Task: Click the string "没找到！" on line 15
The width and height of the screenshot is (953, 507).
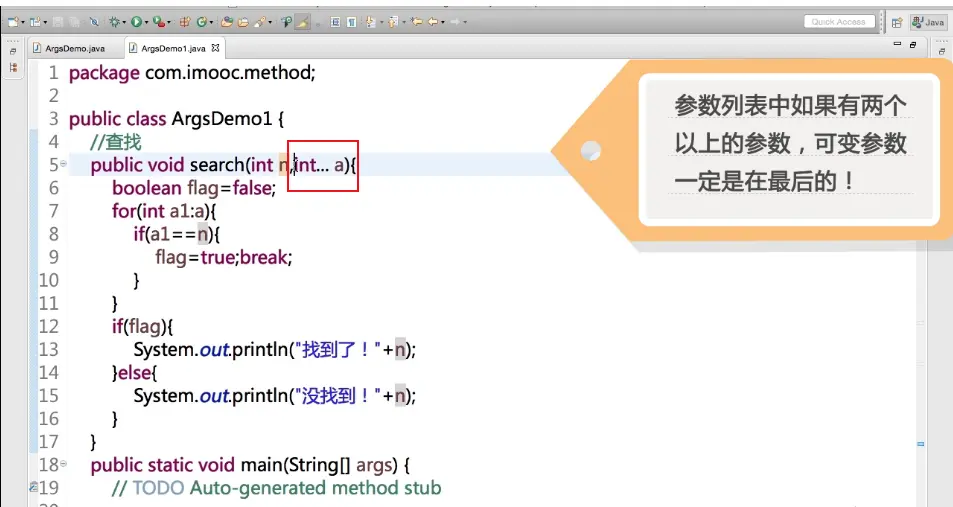Action: pyautogui.click(x=336, y=396)
